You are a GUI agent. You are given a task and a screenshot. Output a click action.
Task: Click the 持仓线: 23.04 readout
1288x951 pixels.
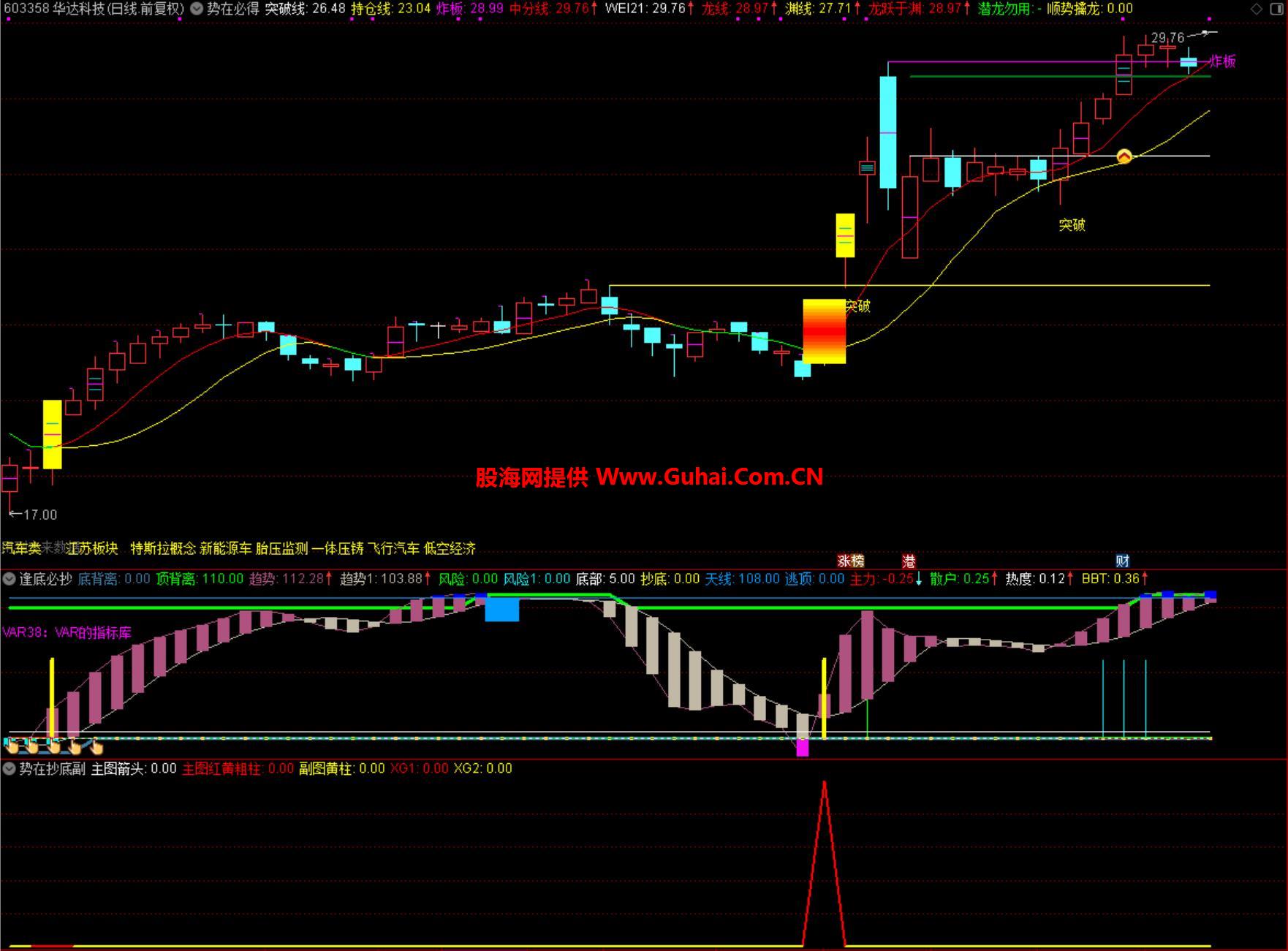391,9
